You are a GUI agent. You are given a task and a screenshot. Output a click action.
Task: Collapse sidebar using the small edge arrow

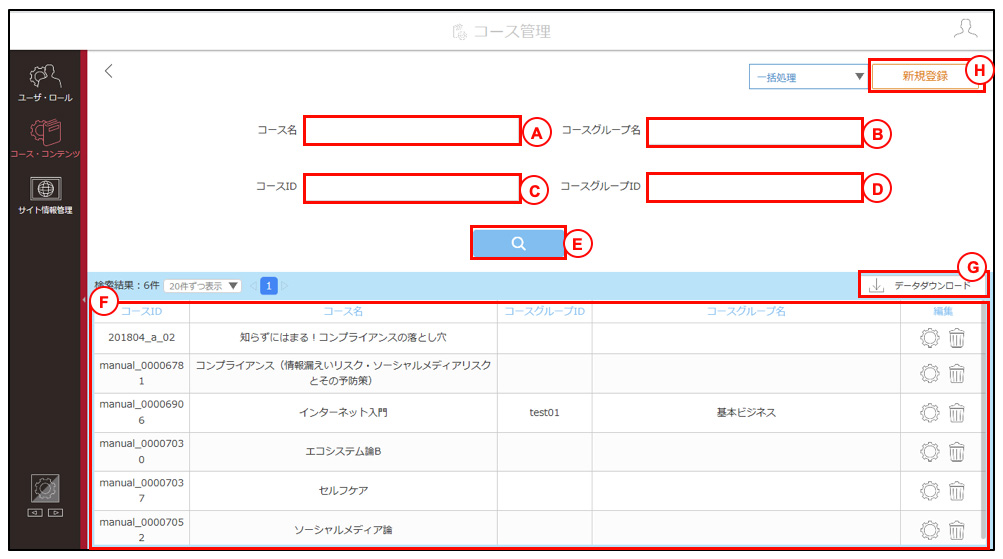84,299
